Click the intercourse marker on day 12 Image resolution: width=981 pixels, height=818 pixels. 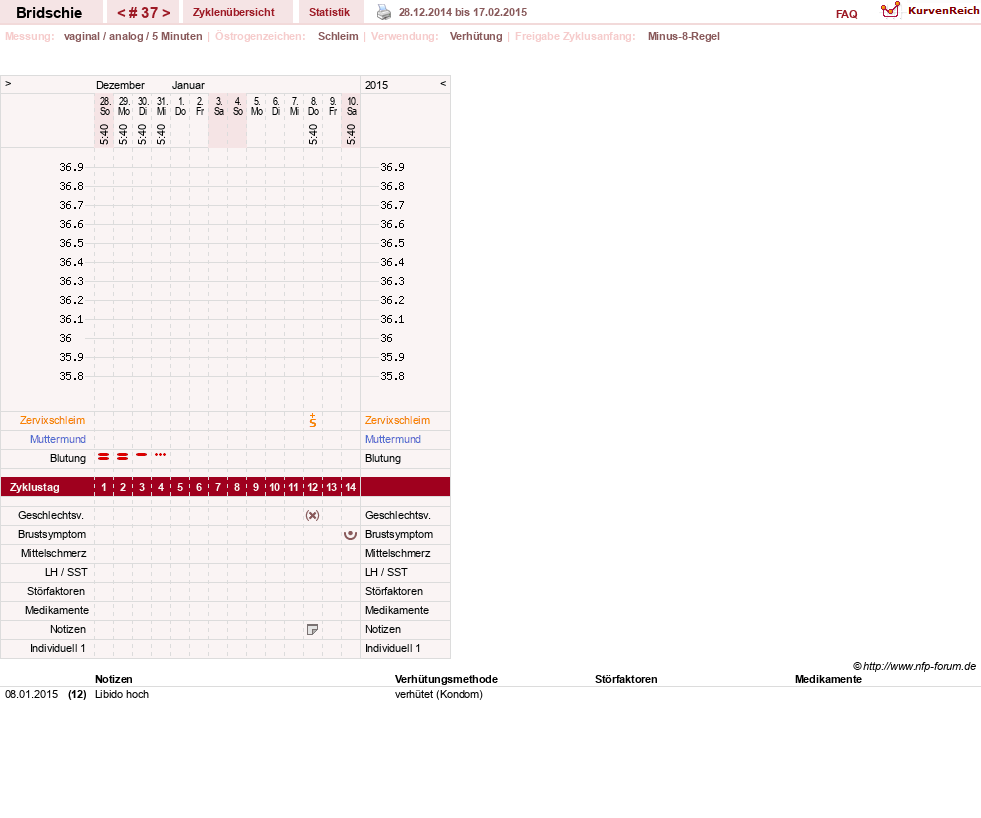point(312,516)
